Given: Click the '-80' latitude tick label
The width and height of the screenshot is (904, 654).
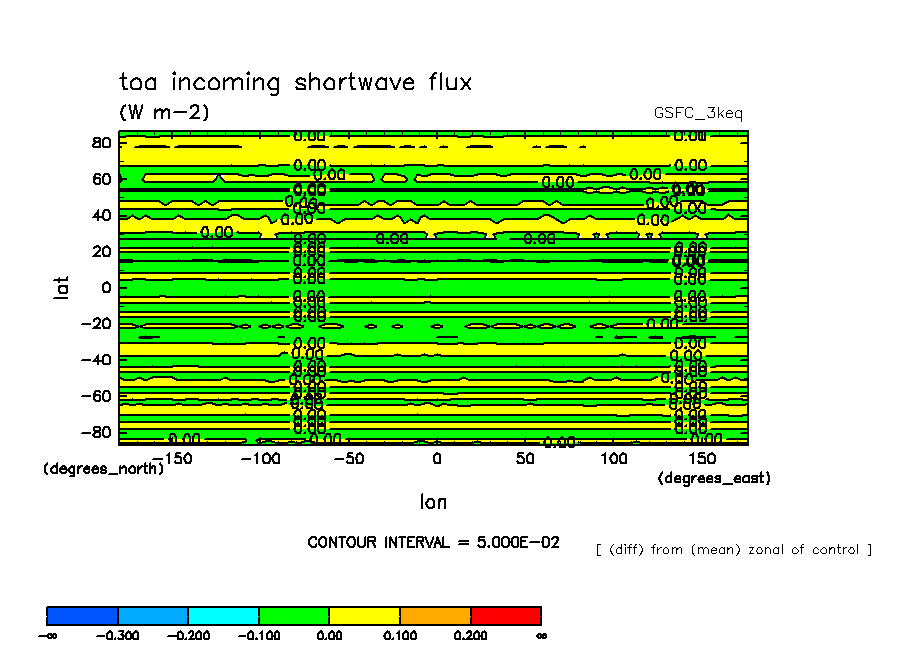Looking at the screenshot, I should click(x=96, y=432).
